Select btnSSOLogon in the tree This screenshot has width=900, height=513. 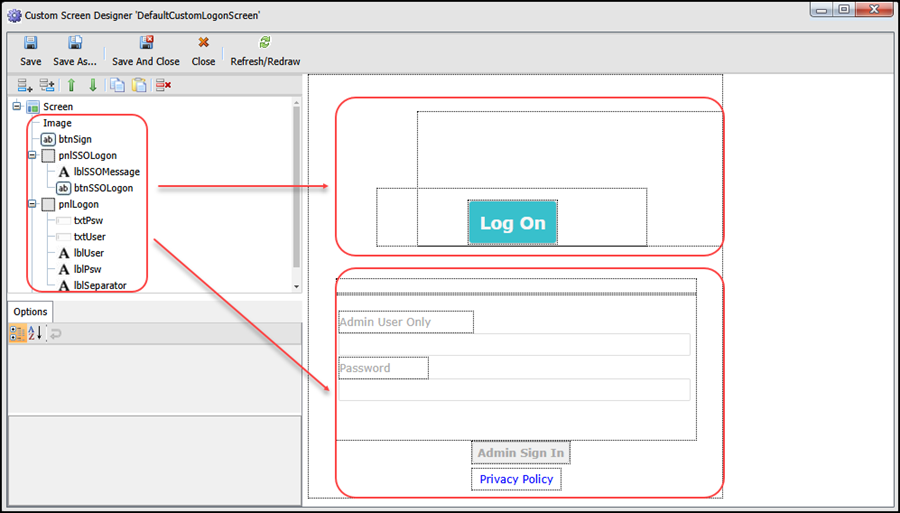102,188
